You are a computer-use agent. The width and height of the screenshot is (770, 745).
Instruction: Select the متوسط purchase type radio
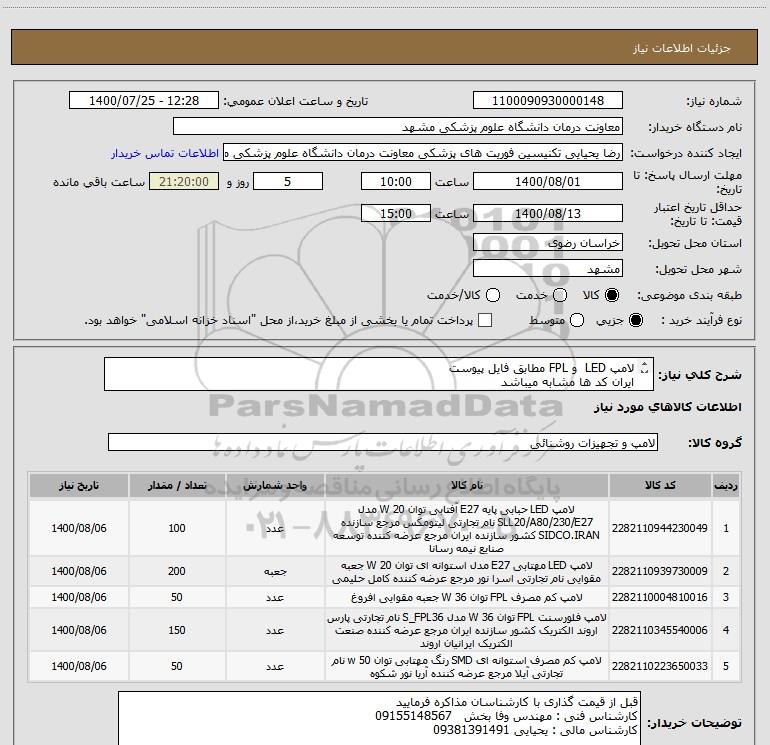(577, 320)
